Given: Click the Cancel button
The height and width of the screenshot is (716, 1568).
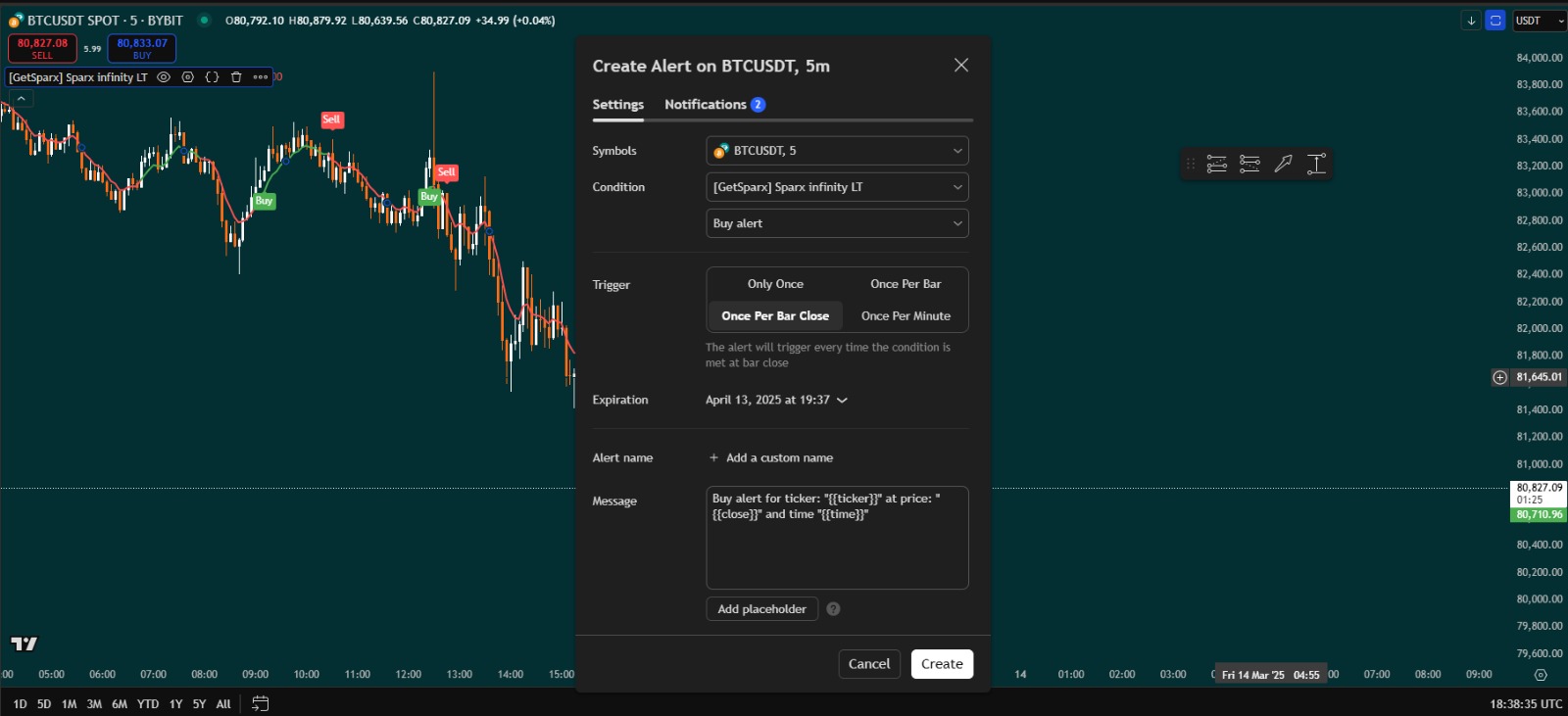Looking at the screenshot, I should 869,664.
